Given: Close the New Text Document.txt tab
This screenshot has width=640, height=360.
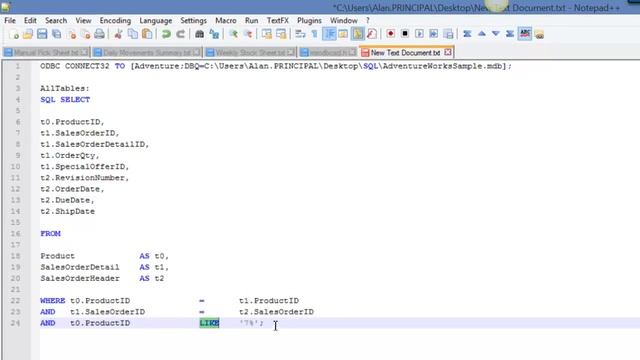Looking at the screenshot, I should click(x=448, y=52).
